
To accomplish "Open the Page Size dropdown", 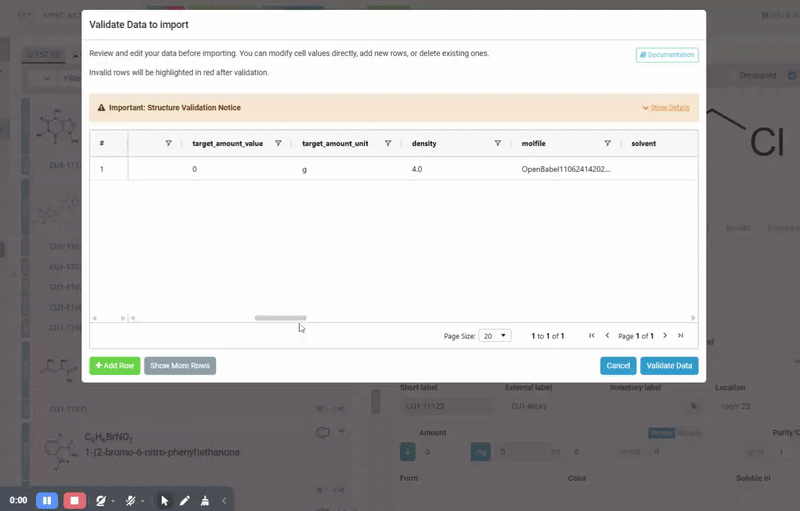I will pyautogui.click(x=494, y=336).
